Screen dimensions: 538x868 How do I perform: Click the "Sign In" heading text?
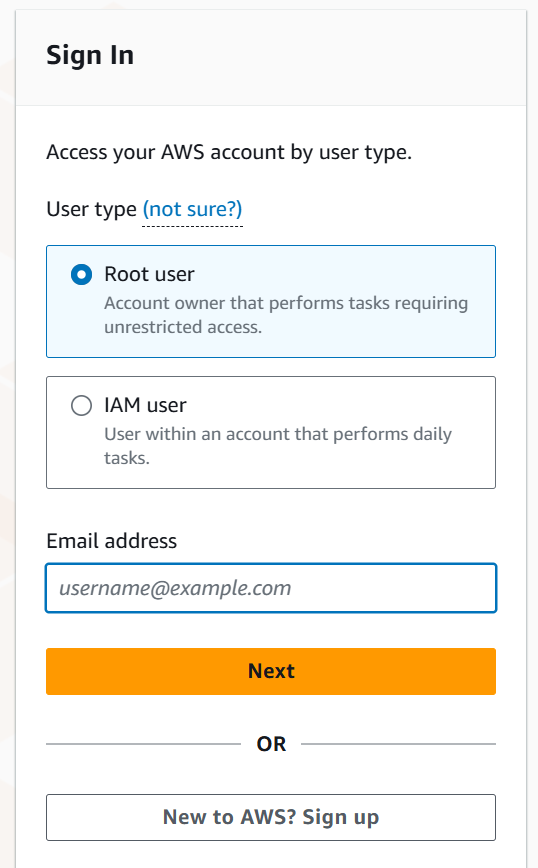click(90, 56)
